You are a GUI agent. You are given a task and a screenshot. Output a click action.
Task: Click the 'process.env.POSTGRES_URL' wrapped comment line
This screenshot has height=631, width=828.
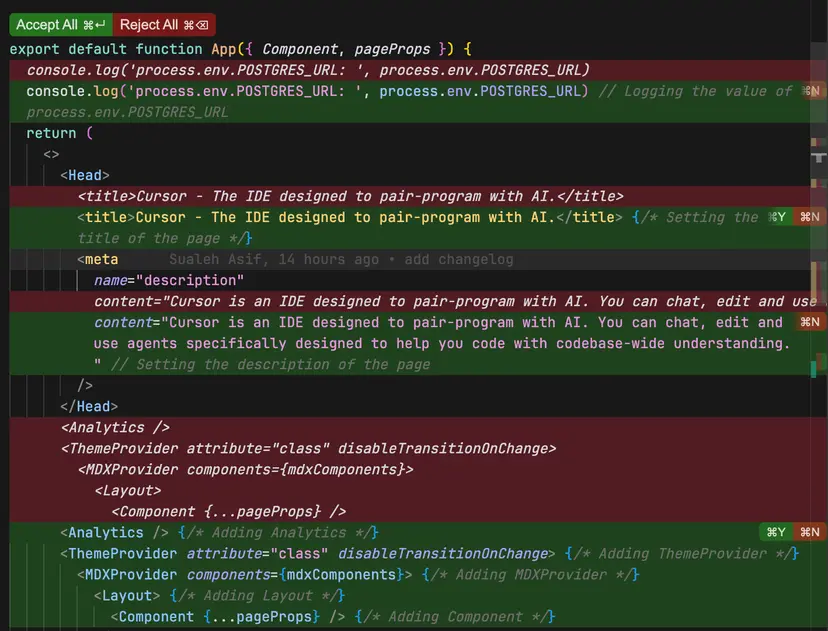point(127,112)
